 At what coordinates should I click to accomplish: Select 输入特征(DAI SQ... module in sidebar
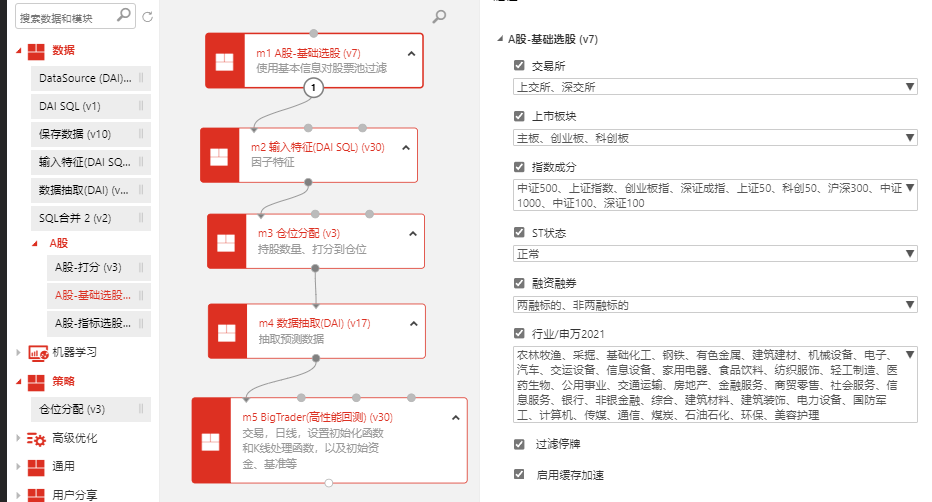point(91,162)
